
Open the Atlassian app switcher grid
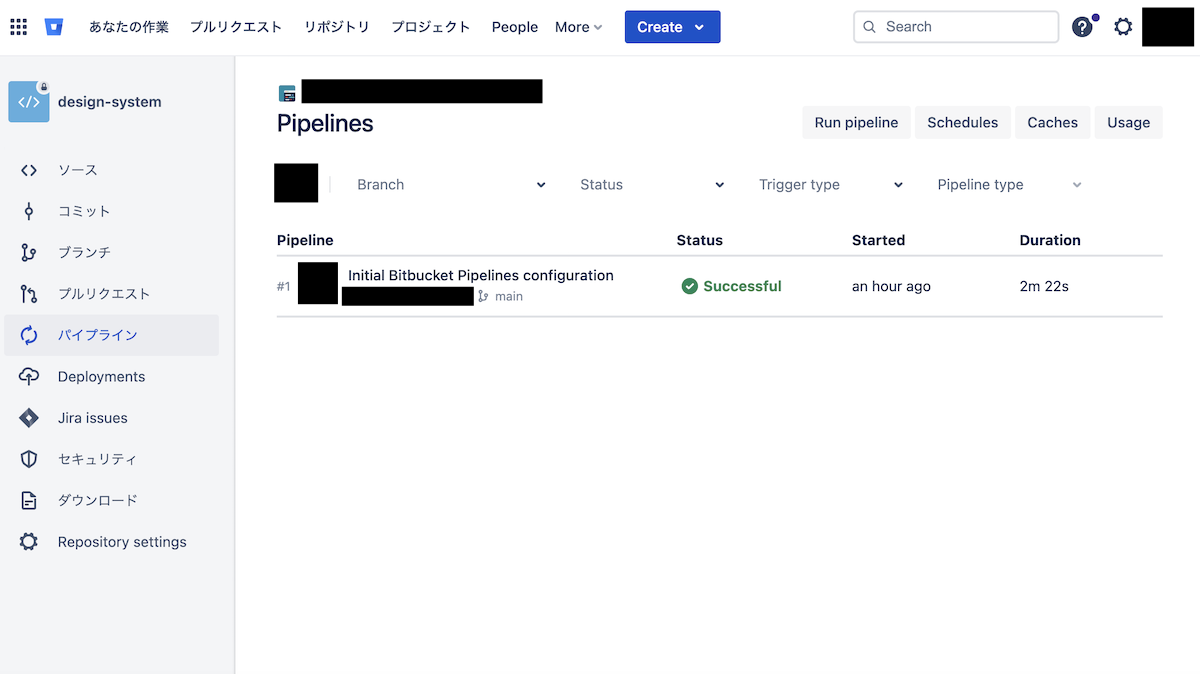click(x=18, y=26)
